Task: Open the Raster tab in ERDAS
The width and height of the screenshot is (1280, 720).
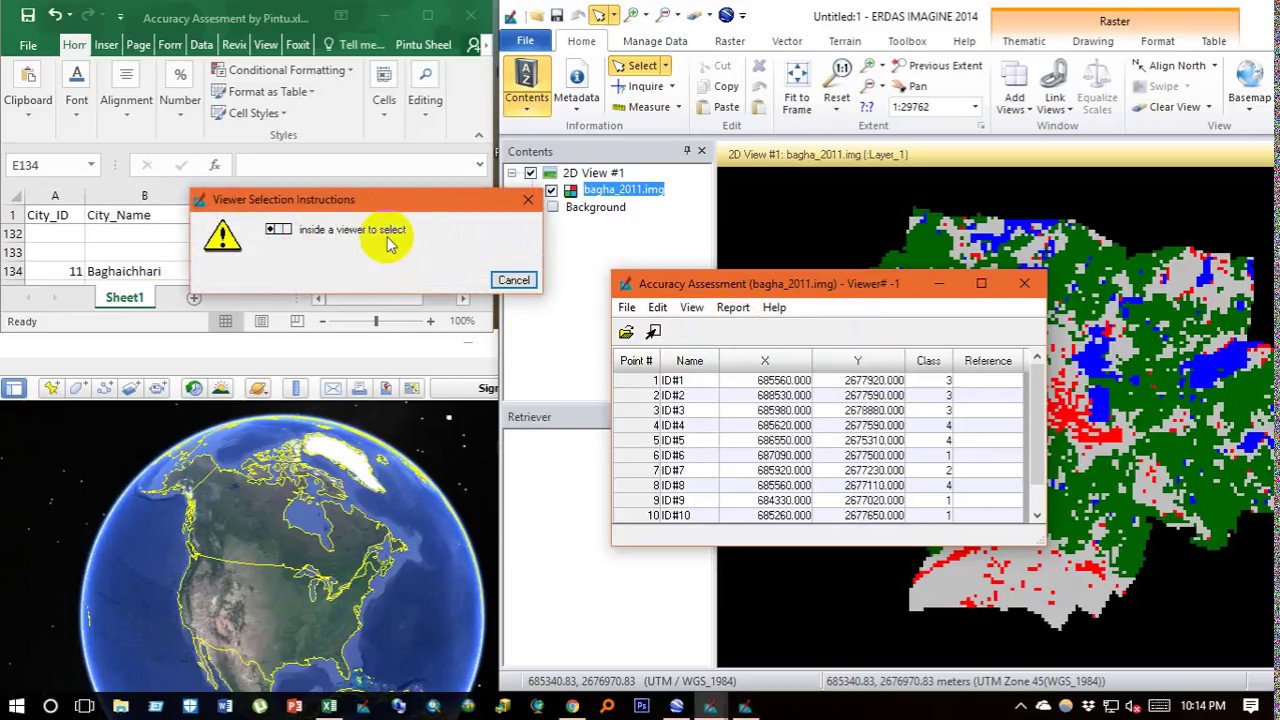Action: click(729, 41)
